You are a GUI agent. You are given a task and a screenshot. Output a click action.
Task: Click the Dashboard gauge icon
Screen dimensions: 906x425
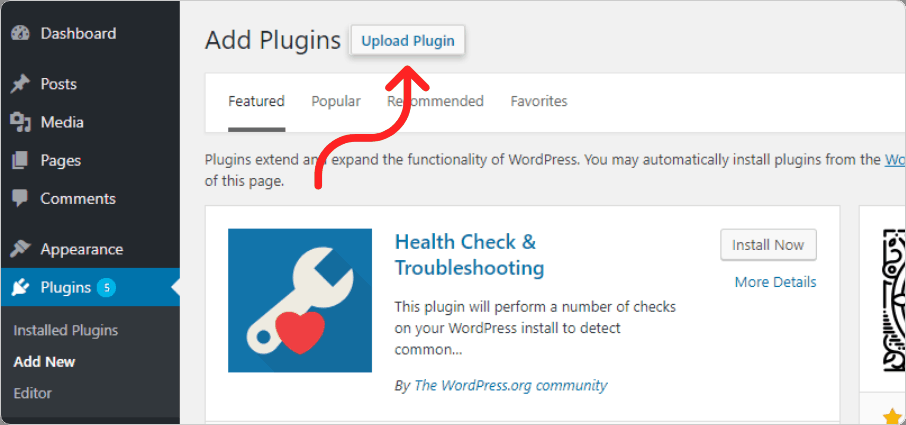tap(20, 33)
